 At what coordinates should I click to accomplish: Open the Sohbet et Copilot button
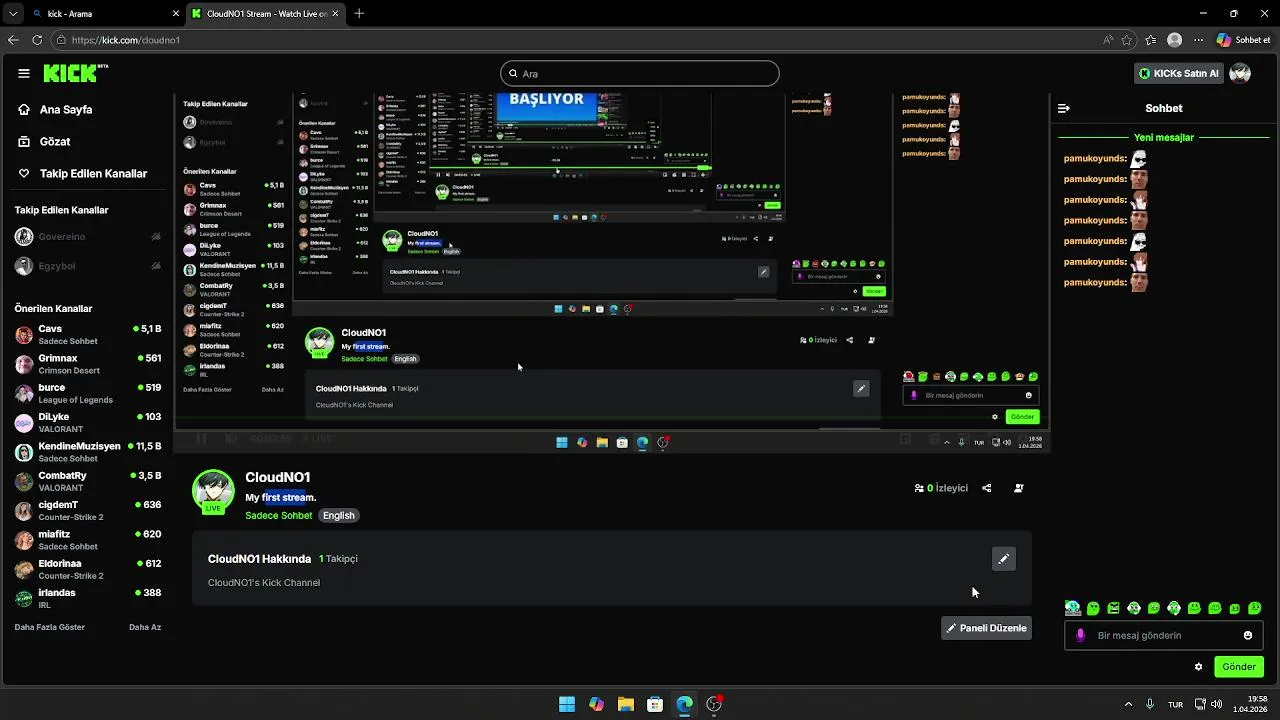(x=1244, y=40)
